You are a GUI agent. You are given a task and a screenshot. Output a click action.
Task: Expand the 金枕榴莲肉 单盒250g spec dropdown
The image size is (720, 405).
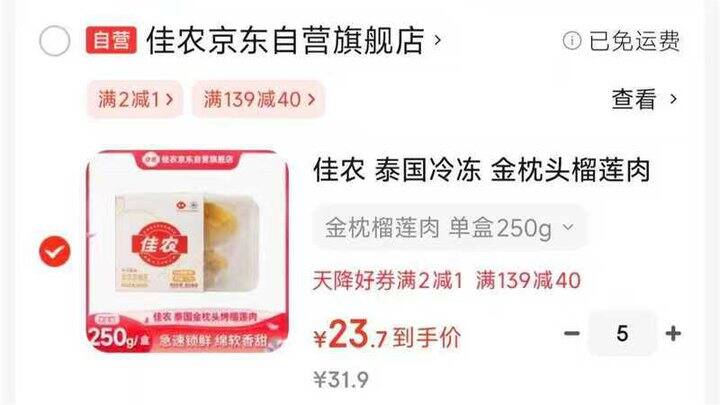450,228
